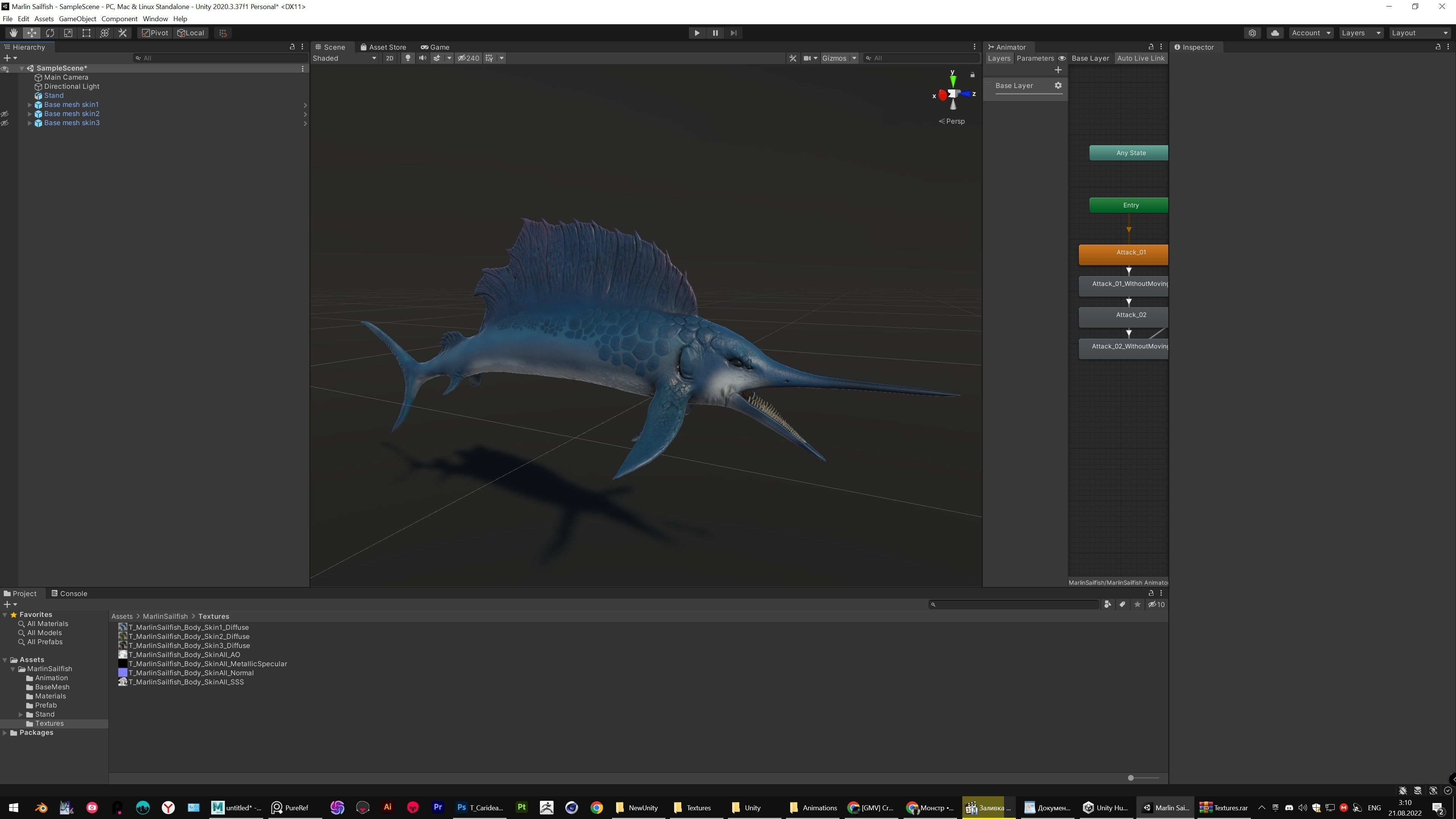Expand Packages folder
This screenshot has width=1456, height=819.
[x=5, y=733]
